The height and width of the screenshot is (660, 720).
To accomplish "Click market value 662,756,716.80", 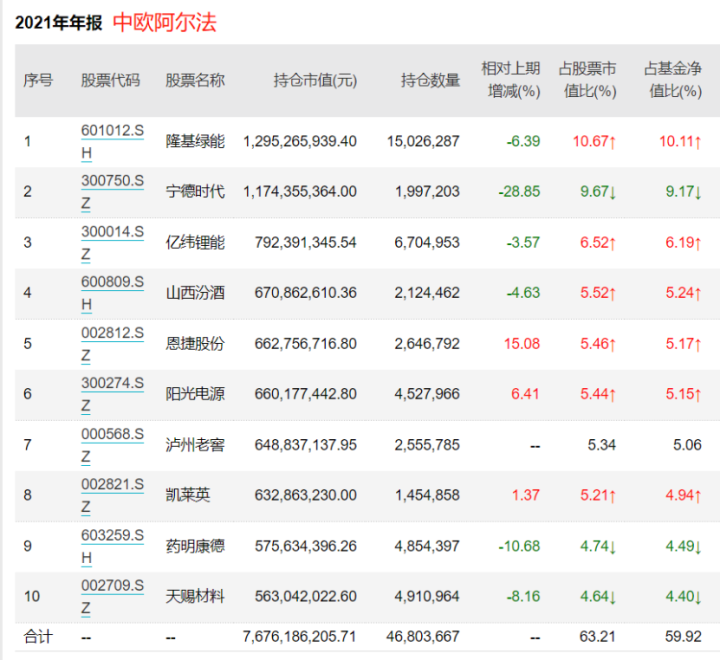I will click(x=306, y=344).
